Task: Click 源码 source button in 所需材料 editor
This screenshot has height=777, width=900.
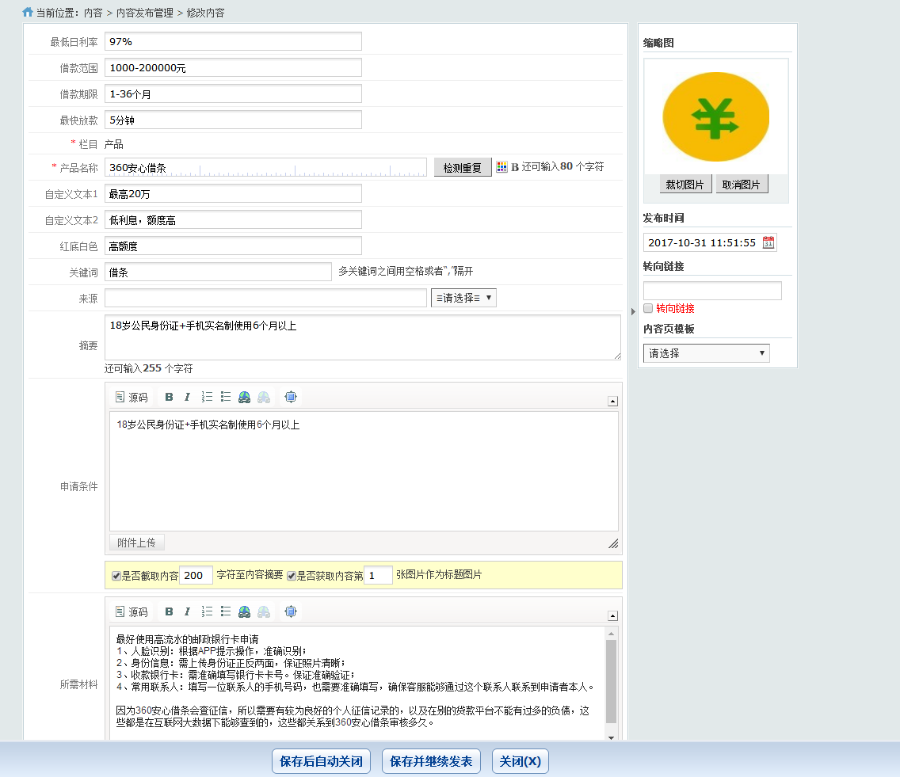Action: [x=131, y=612]
